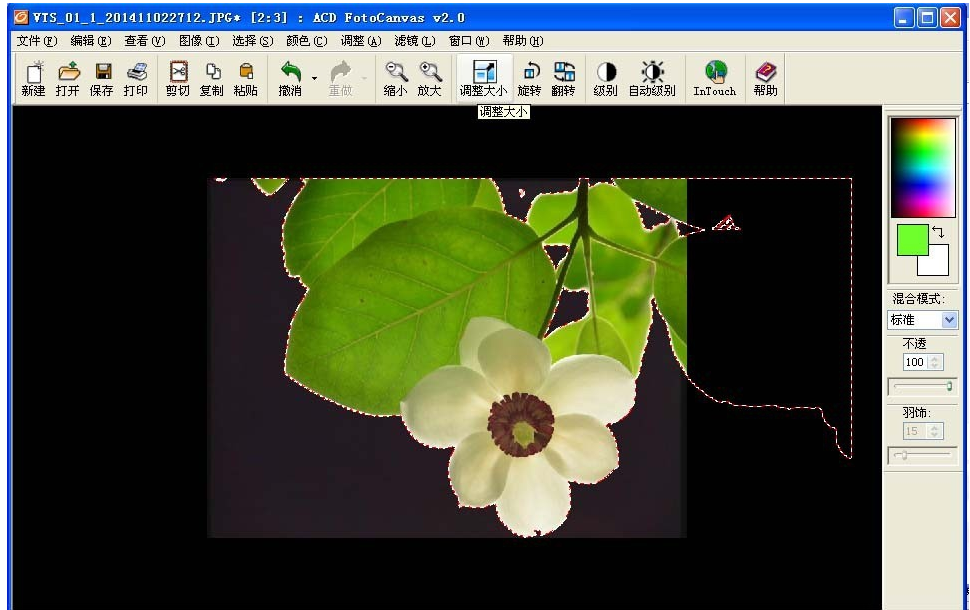Click the 帮助 help toolbar button
The width and height of the screenshot is (970, 610).
click(765, 78)
